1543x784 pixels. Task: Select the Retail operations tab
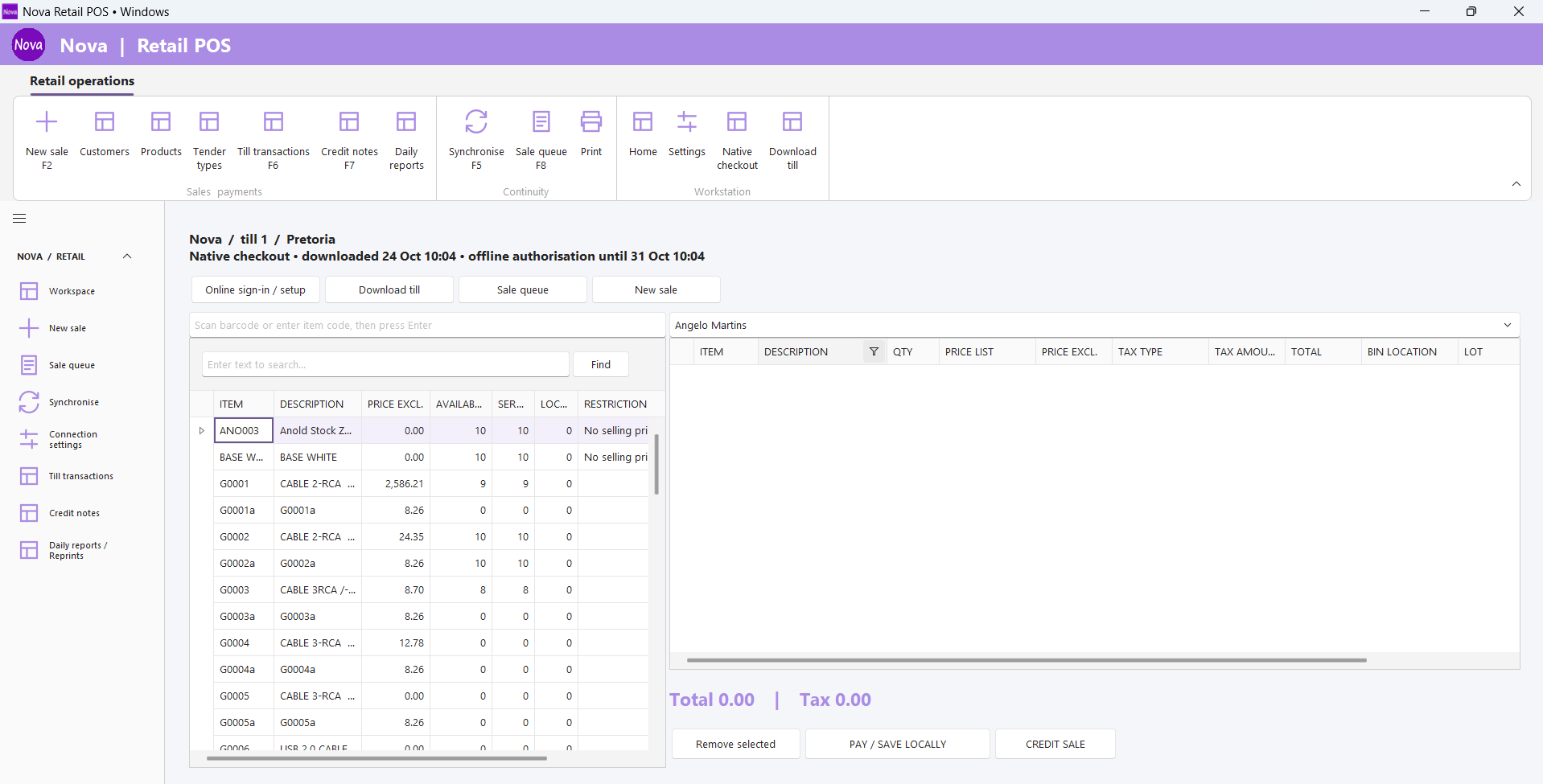pos(82,81)
